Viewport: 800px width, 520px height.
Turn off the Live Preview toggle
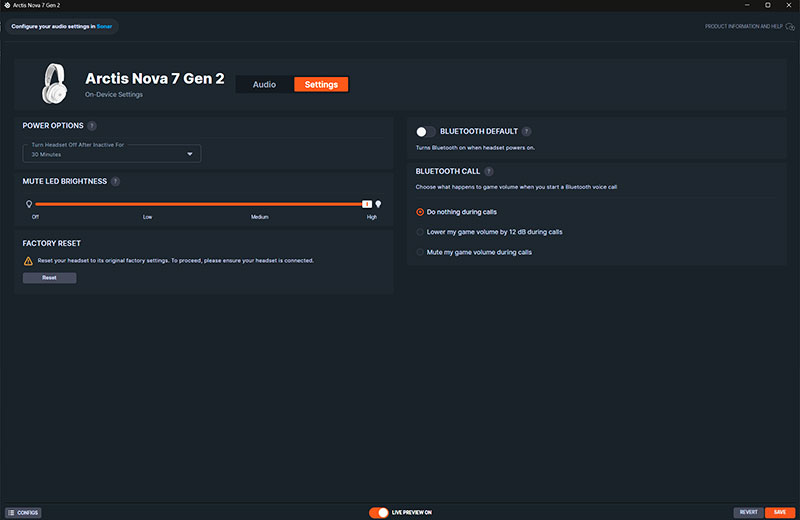point(379,512)
